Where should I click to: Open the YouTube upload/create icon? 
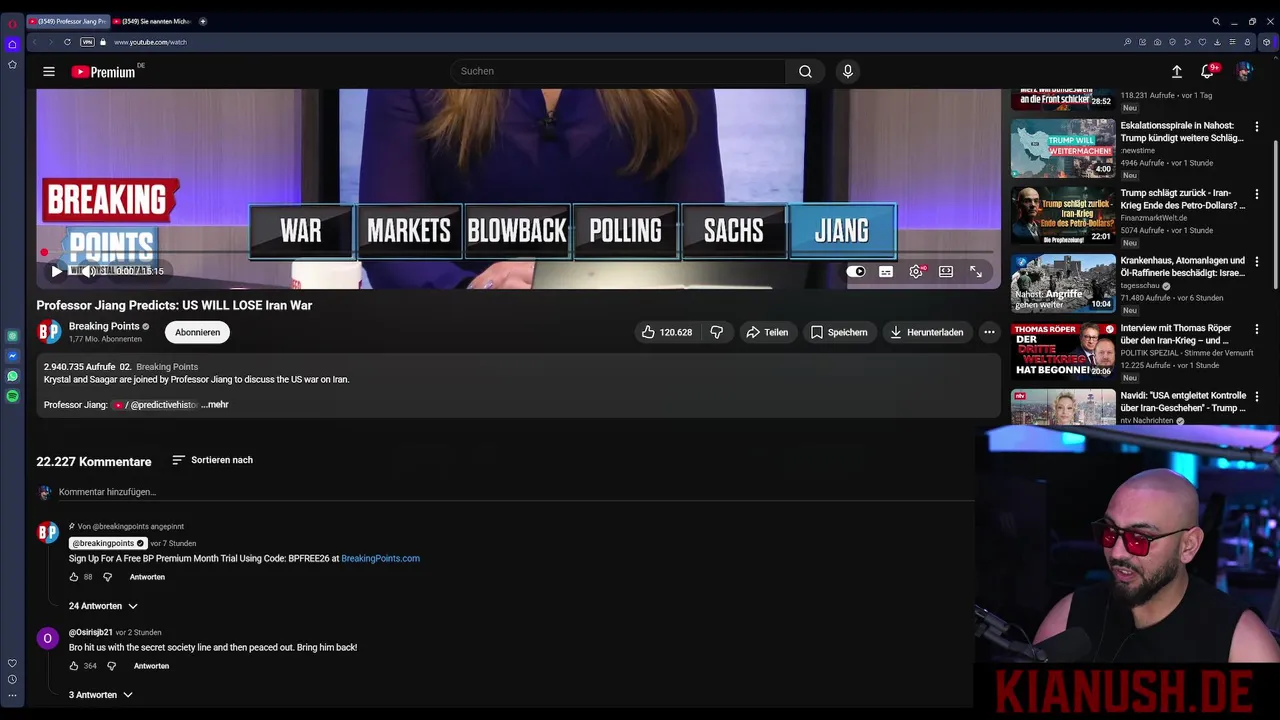point(1177,71)
